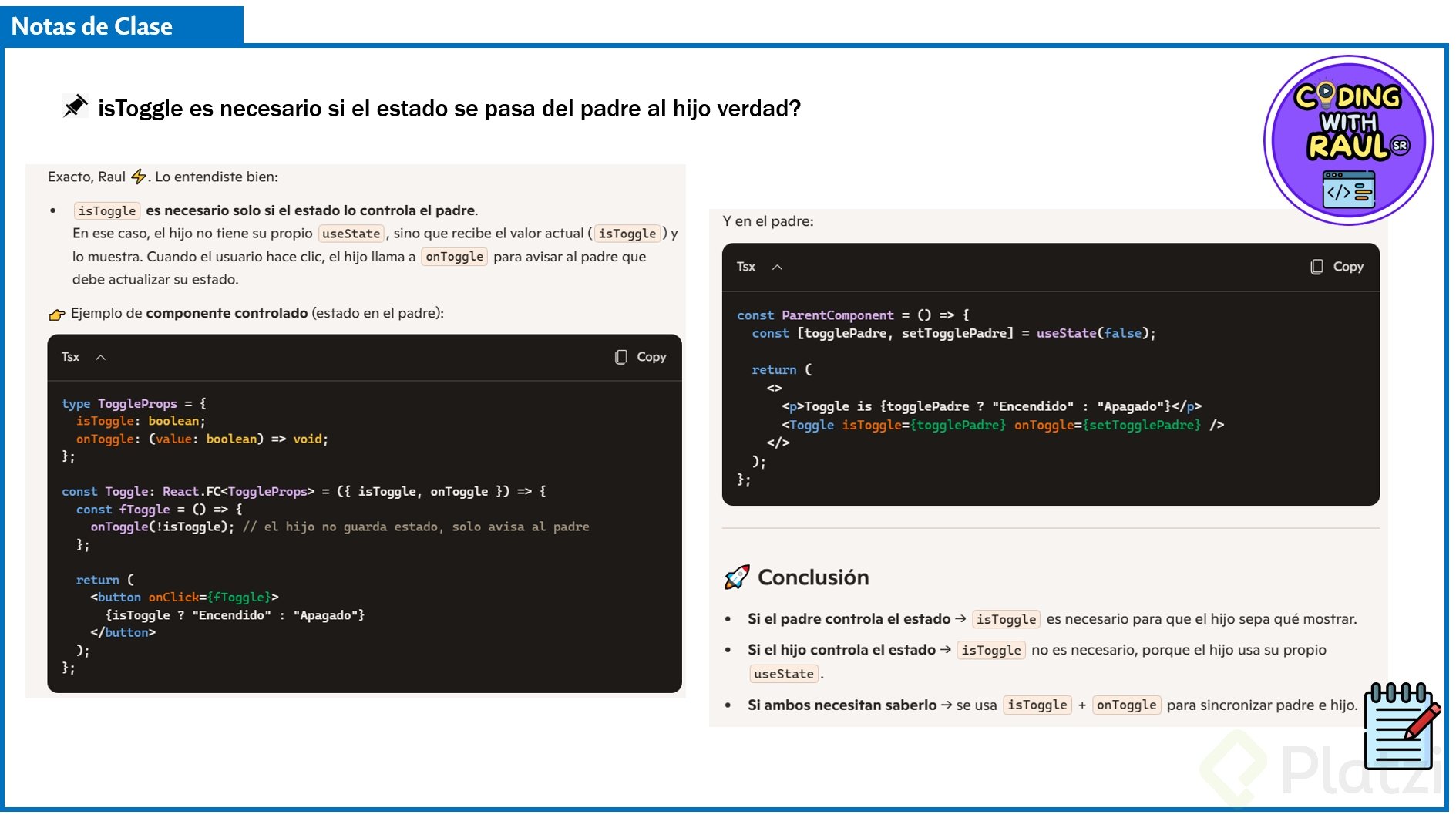Copy the ToggleProps code block
This screenshot has width=1456, height=818.
coord(641,357)
